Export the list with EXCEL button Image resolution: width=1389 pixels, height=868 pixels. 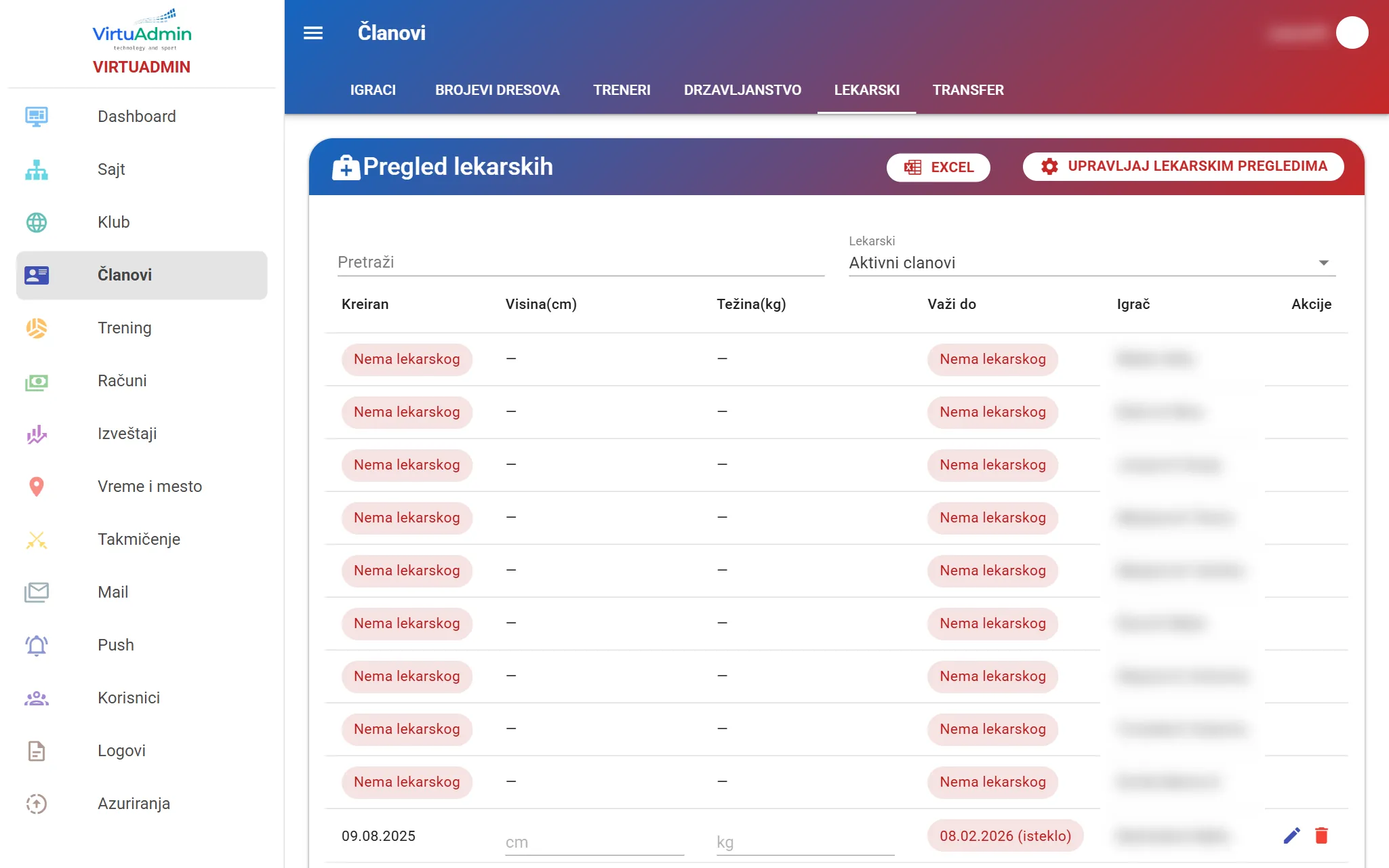pyautogui.click(x=938, y=167)
